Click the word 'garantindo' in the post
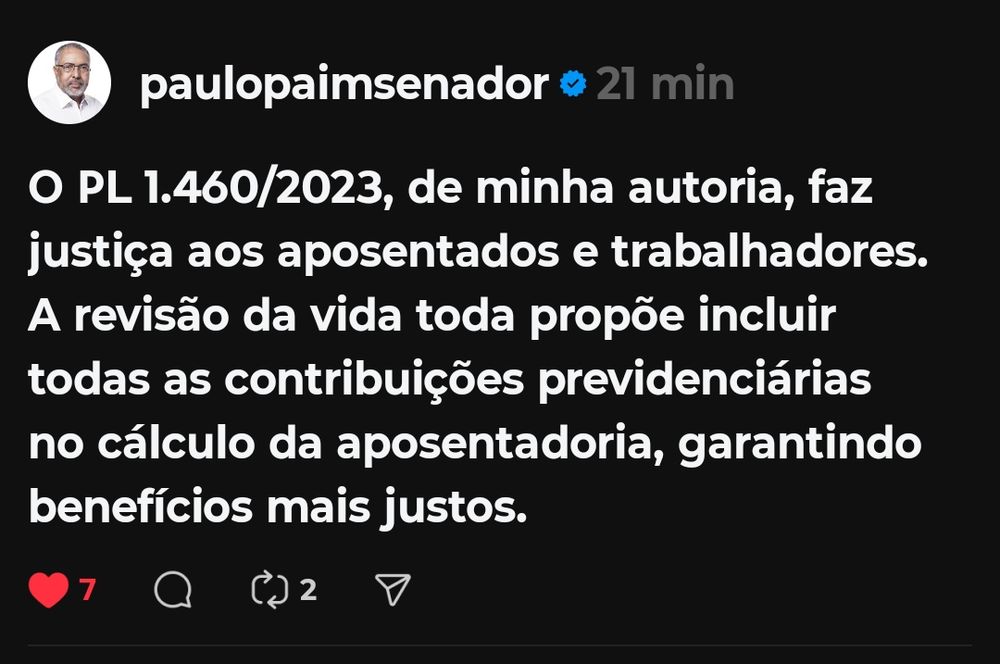The width and height of the screenshot is (1000, 664). [800, 445]
